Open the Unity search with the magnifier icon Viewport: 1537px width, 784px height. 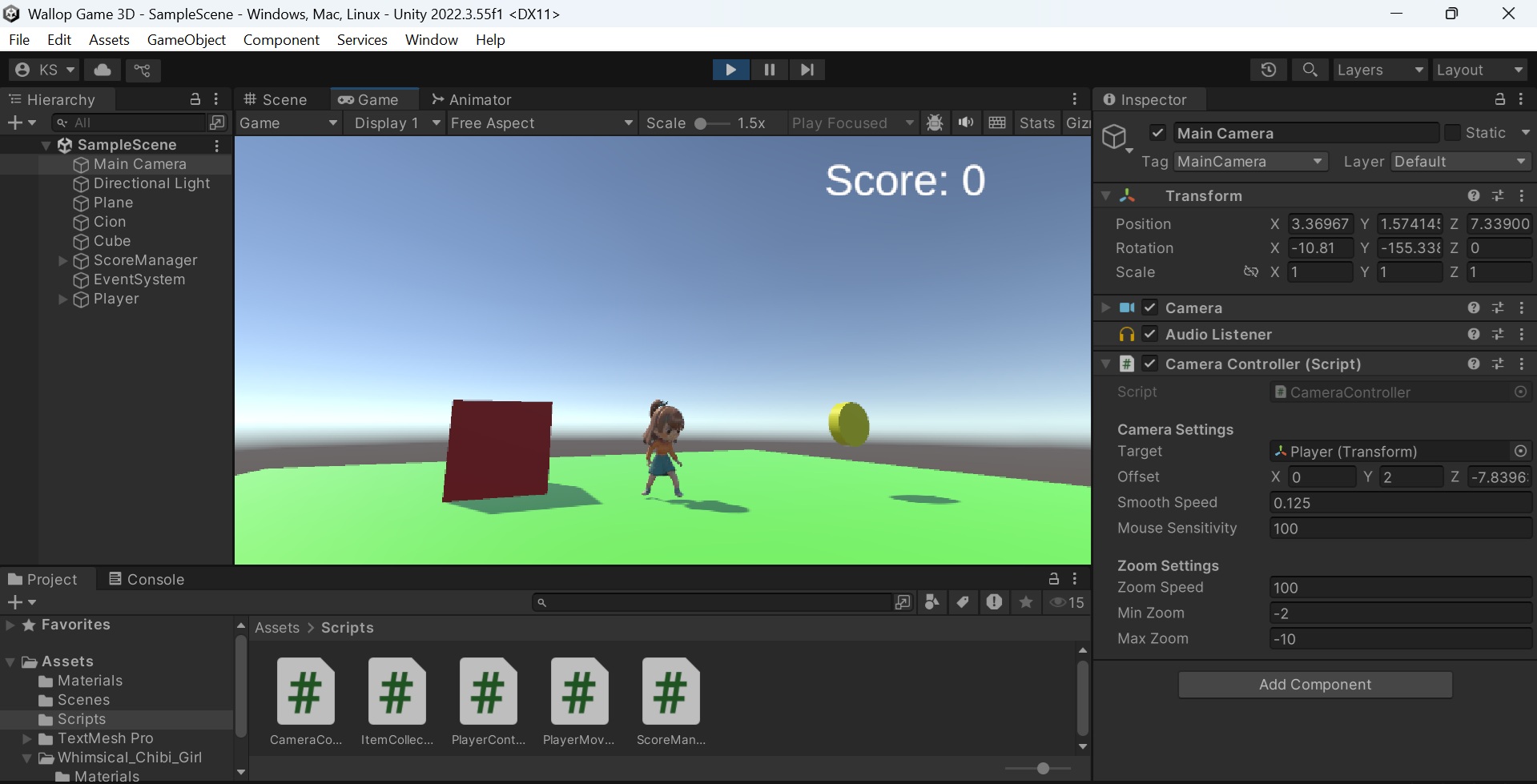[x=1310, y=70]
